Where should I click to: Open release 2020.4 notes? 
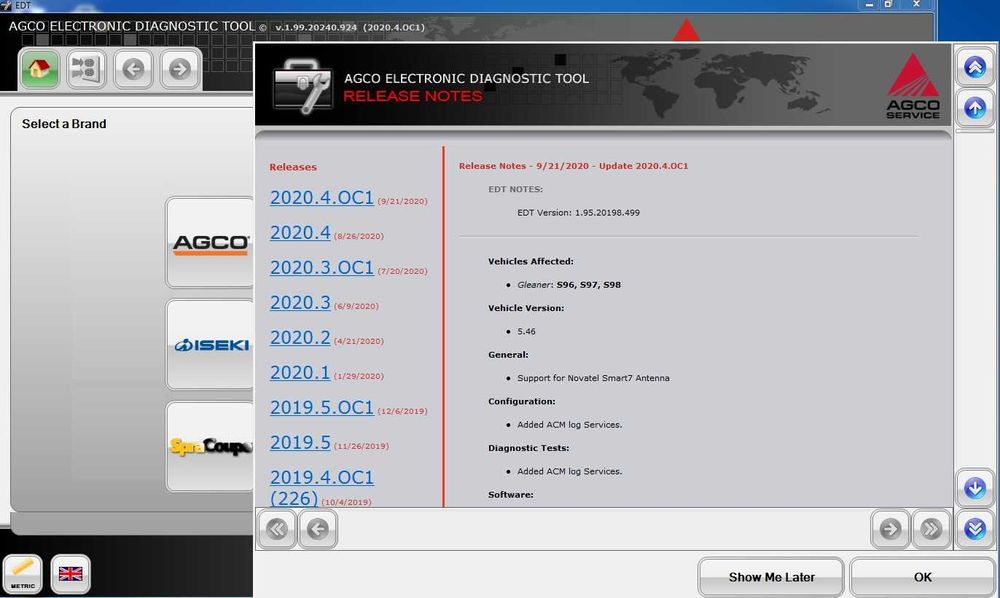pos(300,233)
